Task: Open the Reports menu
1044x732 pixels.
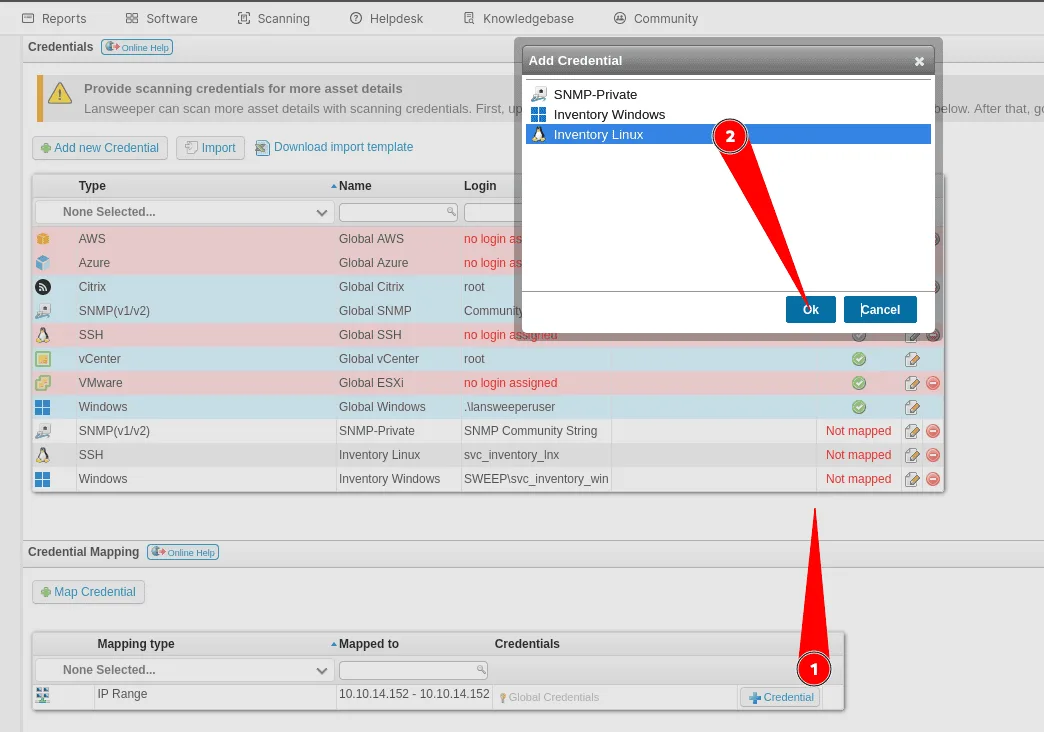Action: pyautogui.click(x=54, y=19)
